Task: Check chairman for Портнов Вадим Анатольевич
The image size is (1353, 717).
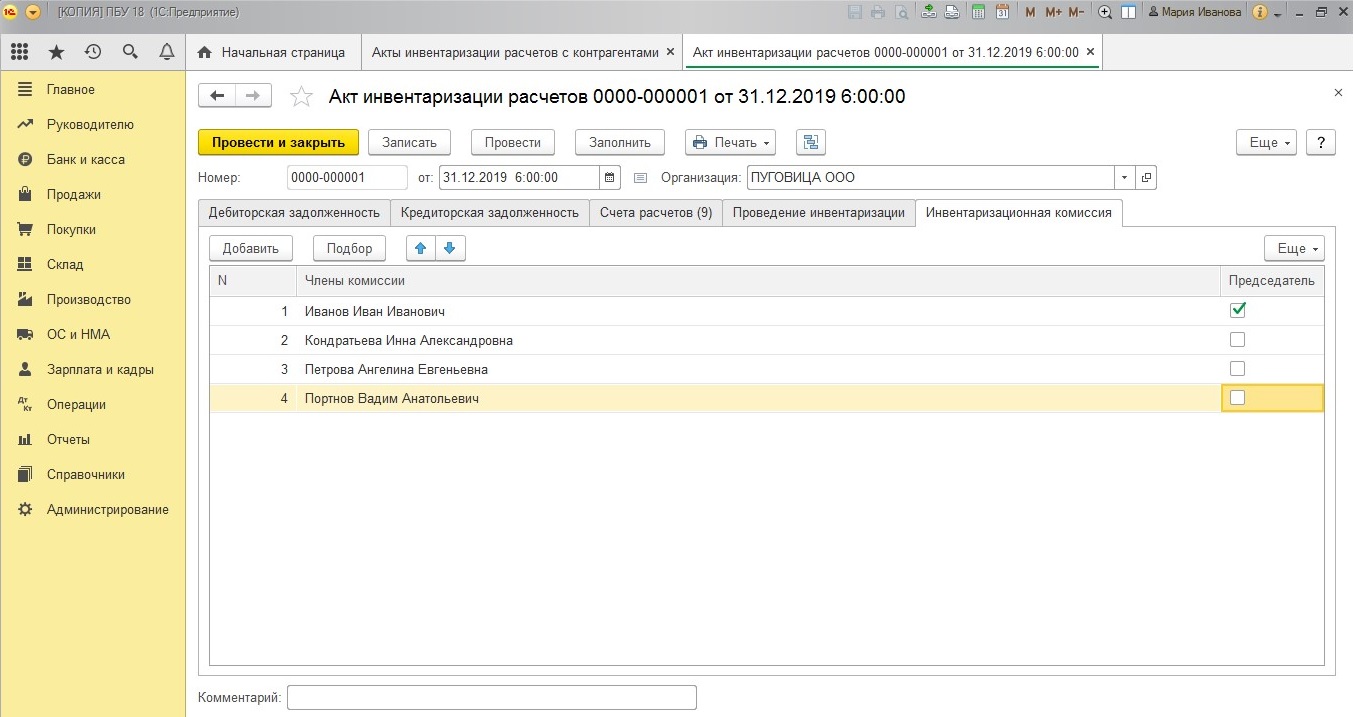Action: click(1238, 397)
